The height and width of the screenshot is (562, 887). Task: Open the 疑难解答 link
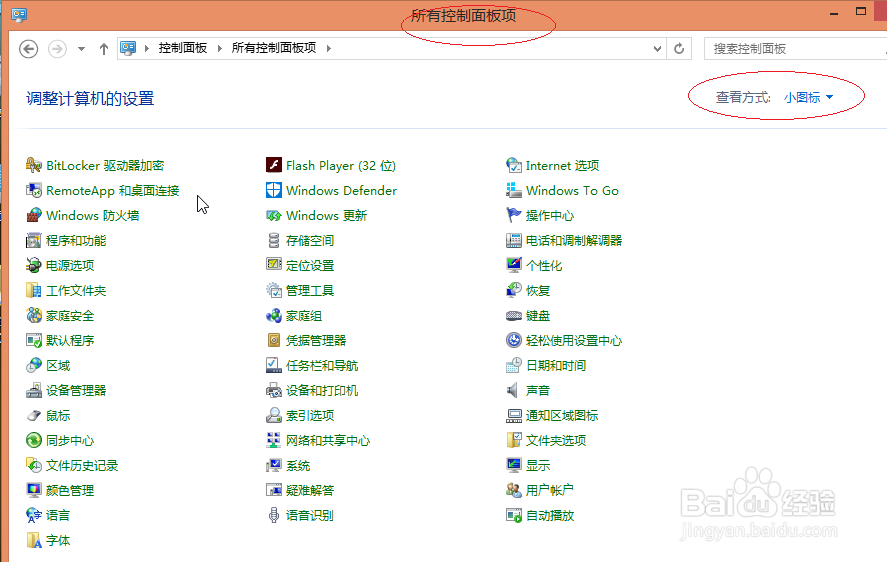pos(310,491)
